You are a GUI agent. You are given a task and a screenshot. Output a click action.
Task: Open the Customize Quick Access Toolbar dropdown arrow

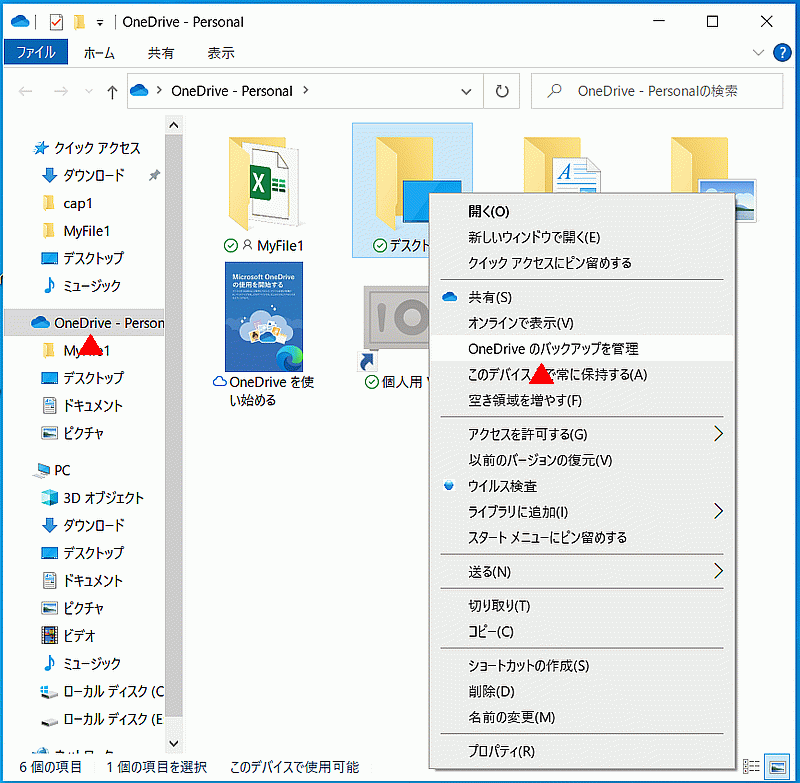click(x=100, y=23)
